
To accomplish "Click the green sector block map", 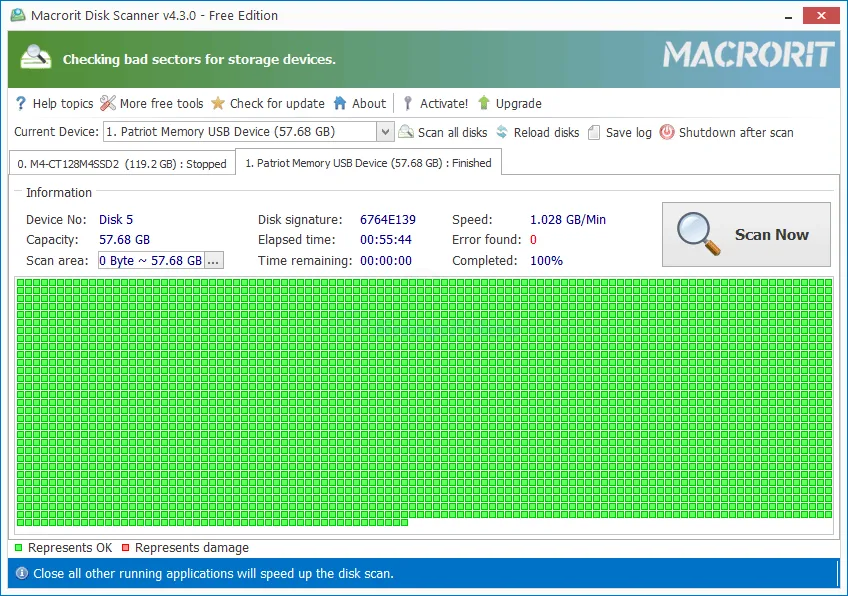I will tap(424, 402).
